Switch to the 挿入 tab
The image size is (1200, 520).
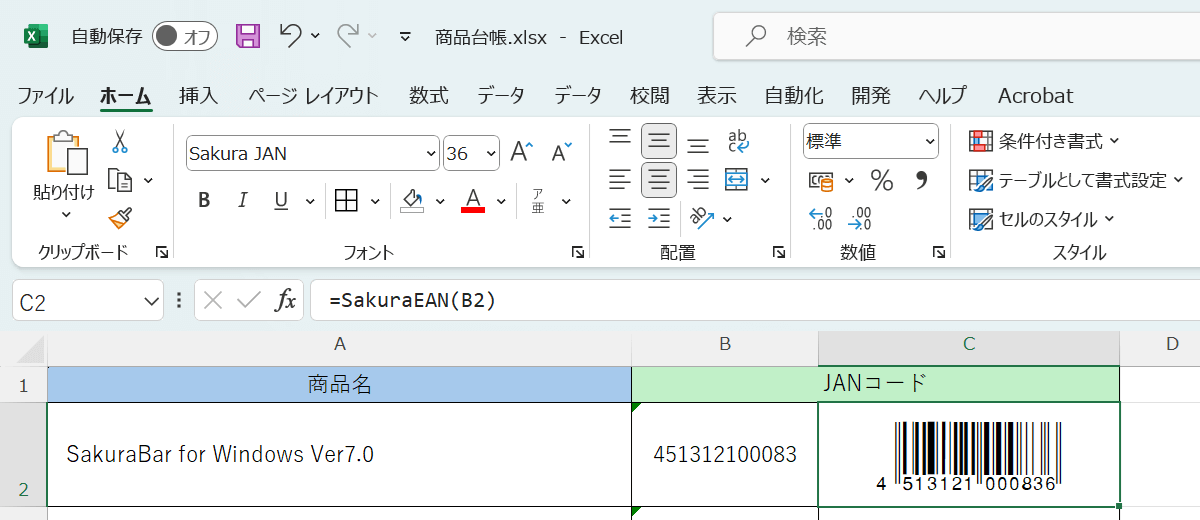pyautogui.click(x=198, y=96)
